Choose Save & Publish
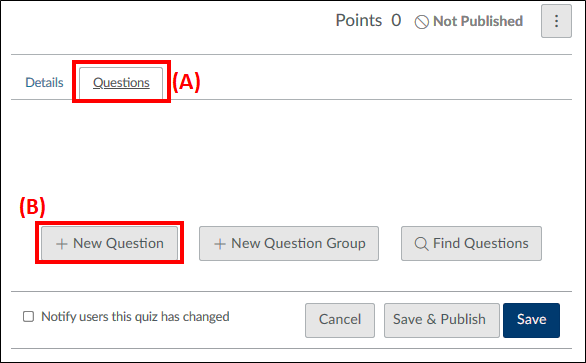This screenshot has width=586, height=363. [442, 320]
